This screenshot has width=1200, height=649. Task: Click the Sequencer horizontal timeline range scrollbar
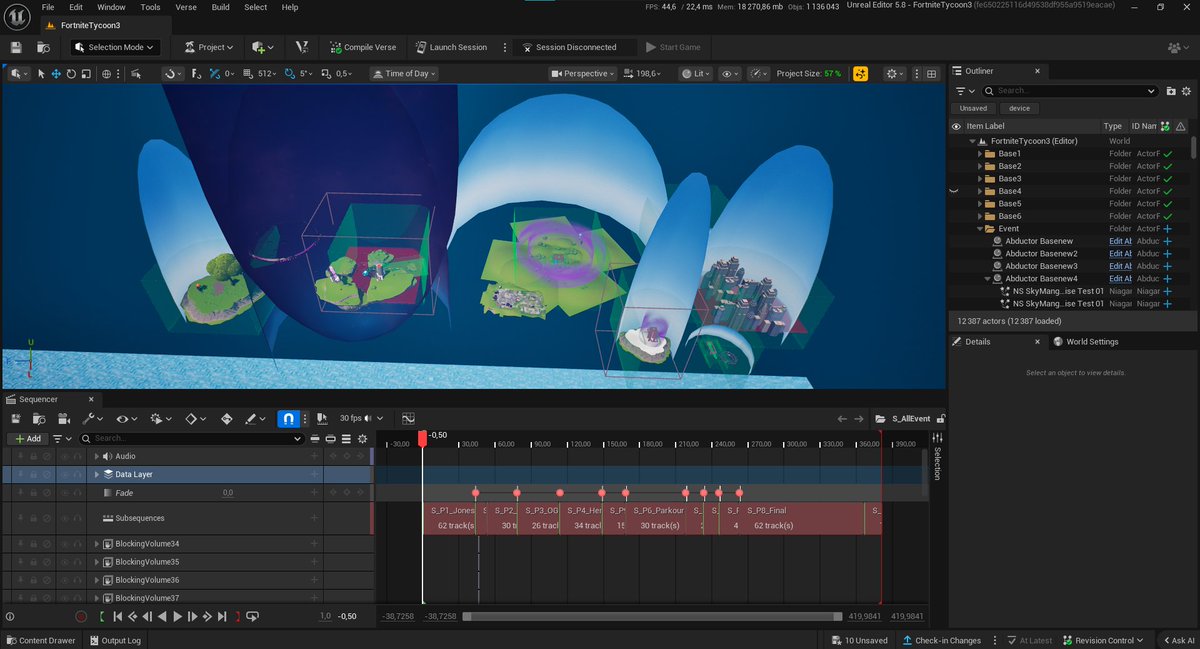click(x=651, y=617)
